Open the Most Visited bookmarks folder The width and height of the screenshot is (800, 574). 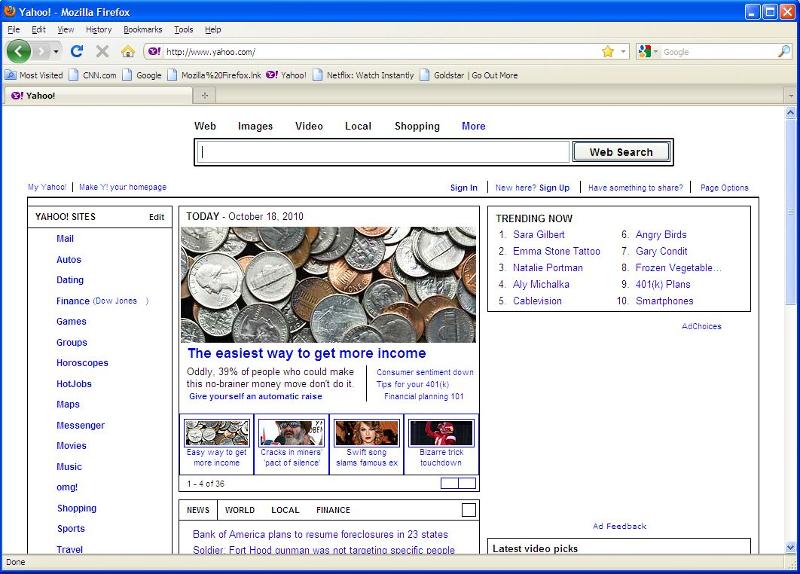[34, 76]
